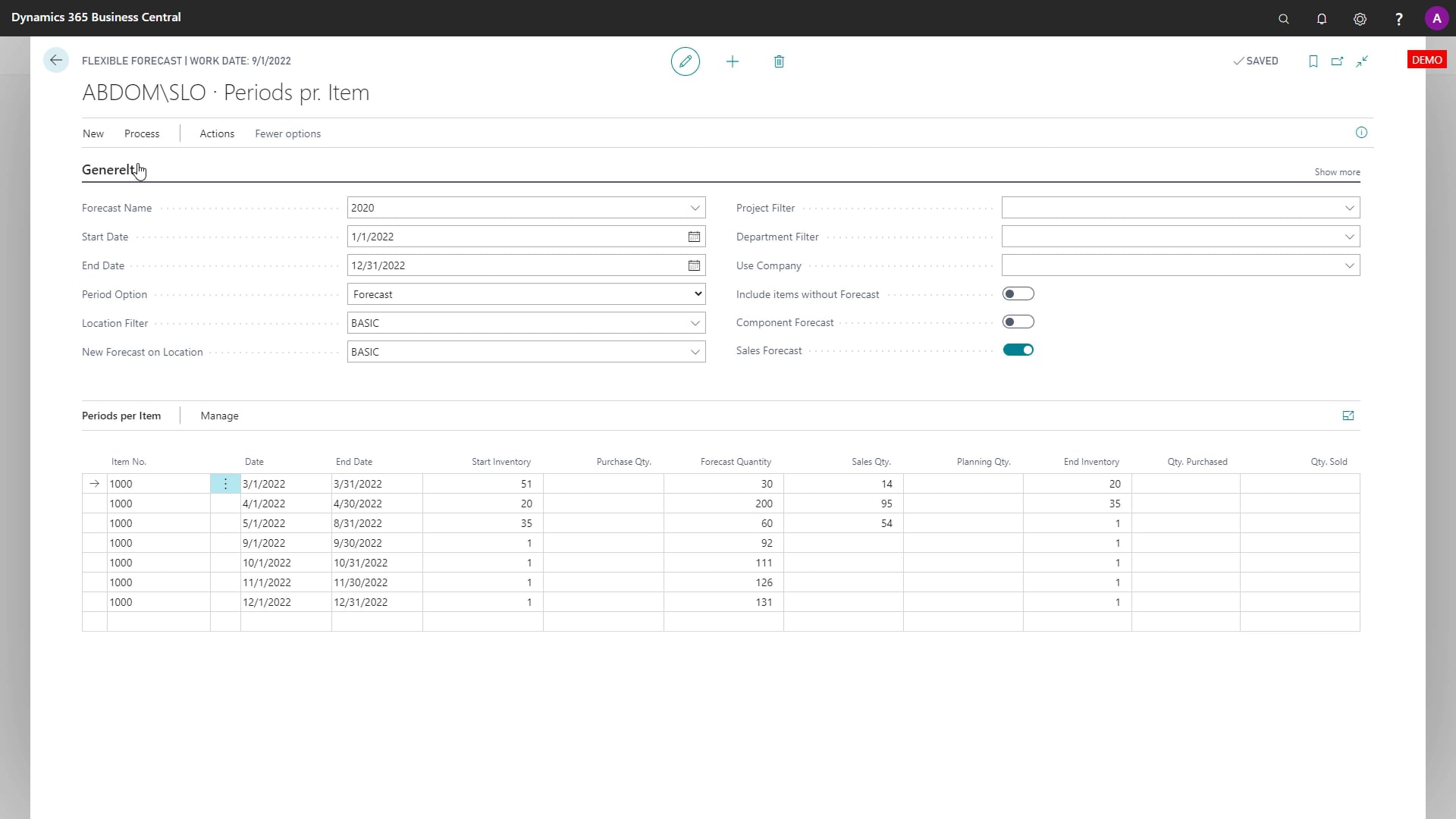Click the pencil edit icon
The image size is (1456, 819).
[x=685, y=61]
